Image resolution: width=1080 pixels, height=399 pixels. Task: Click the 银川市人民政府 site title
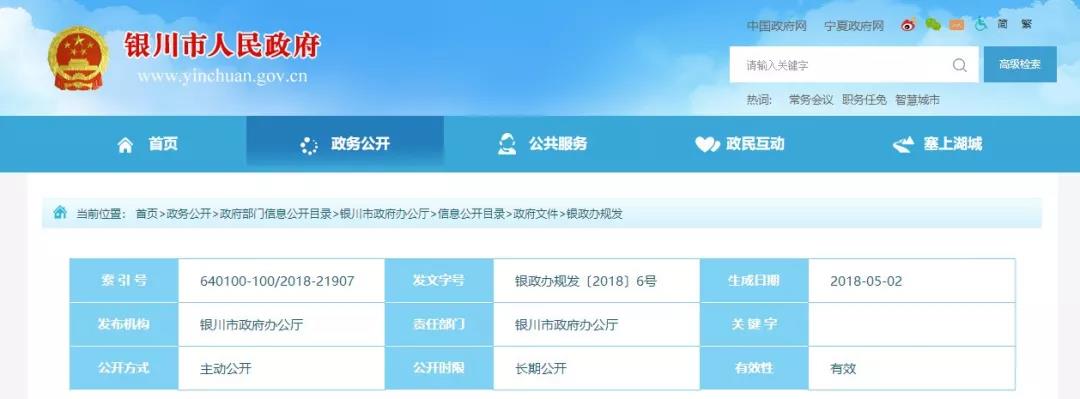pos(222,46)
